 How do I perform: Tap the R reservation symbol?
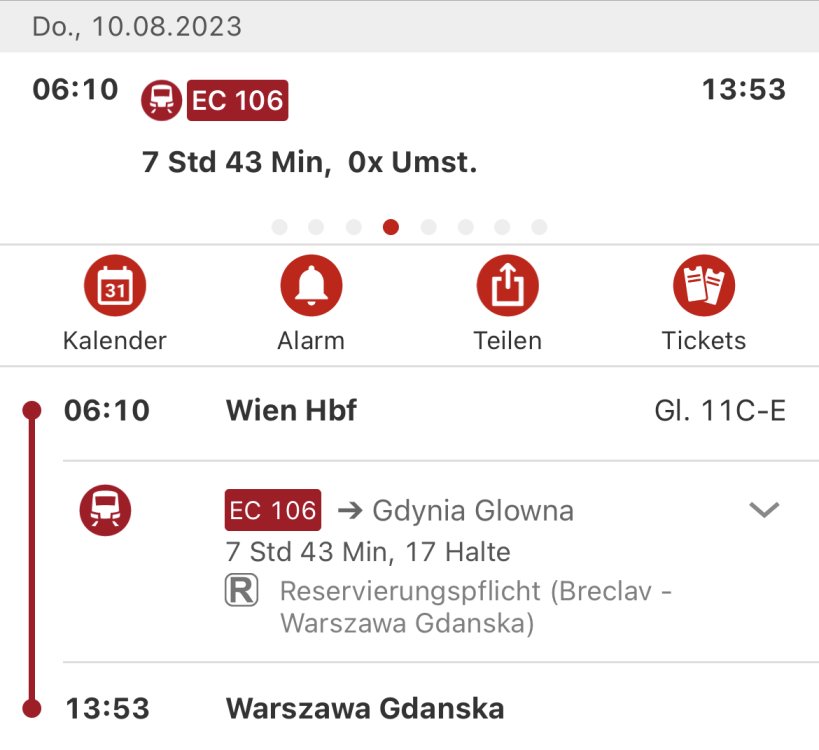(x=241, y=591)
